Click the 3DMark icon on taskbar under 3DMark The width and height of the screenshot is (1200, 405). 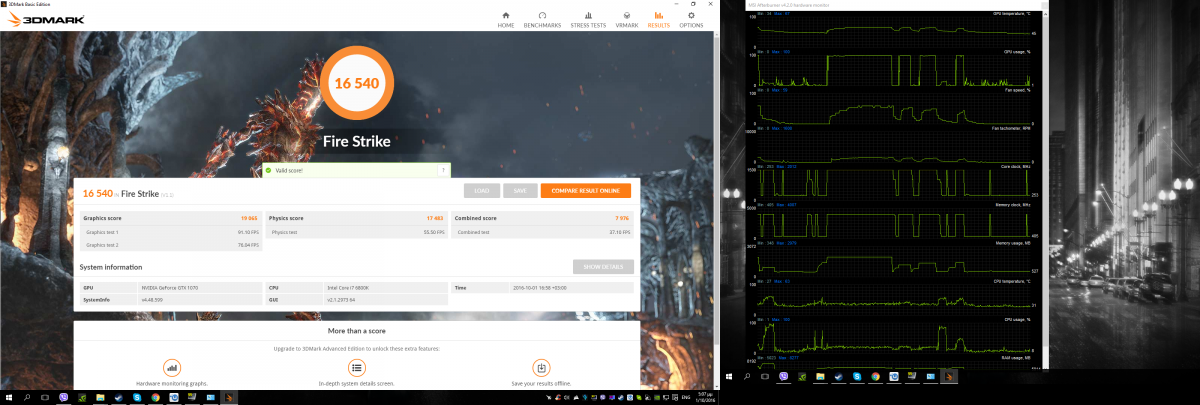coord(228,398)
